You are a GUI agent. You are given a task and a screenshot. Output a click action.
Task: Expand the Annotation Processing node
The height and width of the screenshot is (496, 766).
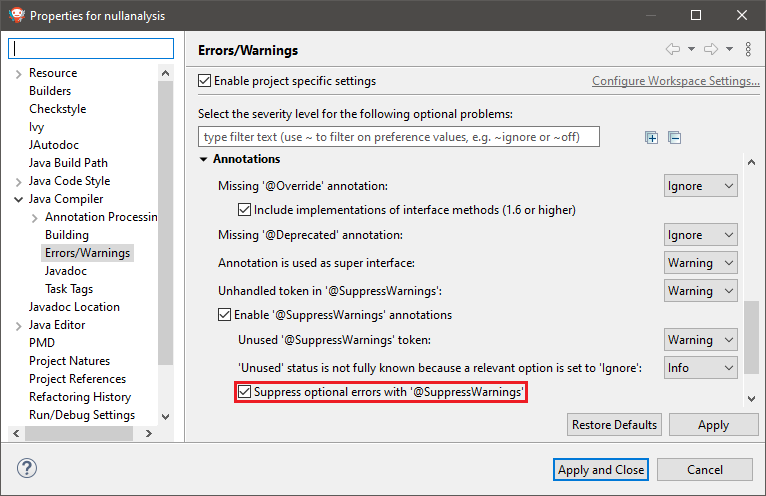click(x=35, y=218)
